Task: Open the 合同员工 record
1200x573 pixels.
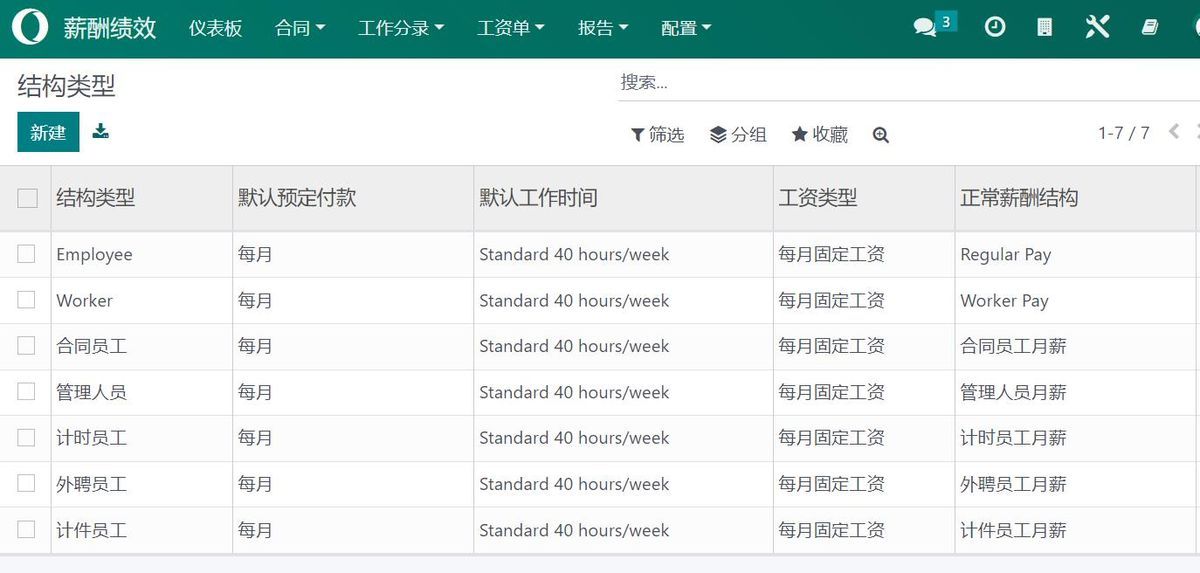Action: pos(91,346)
